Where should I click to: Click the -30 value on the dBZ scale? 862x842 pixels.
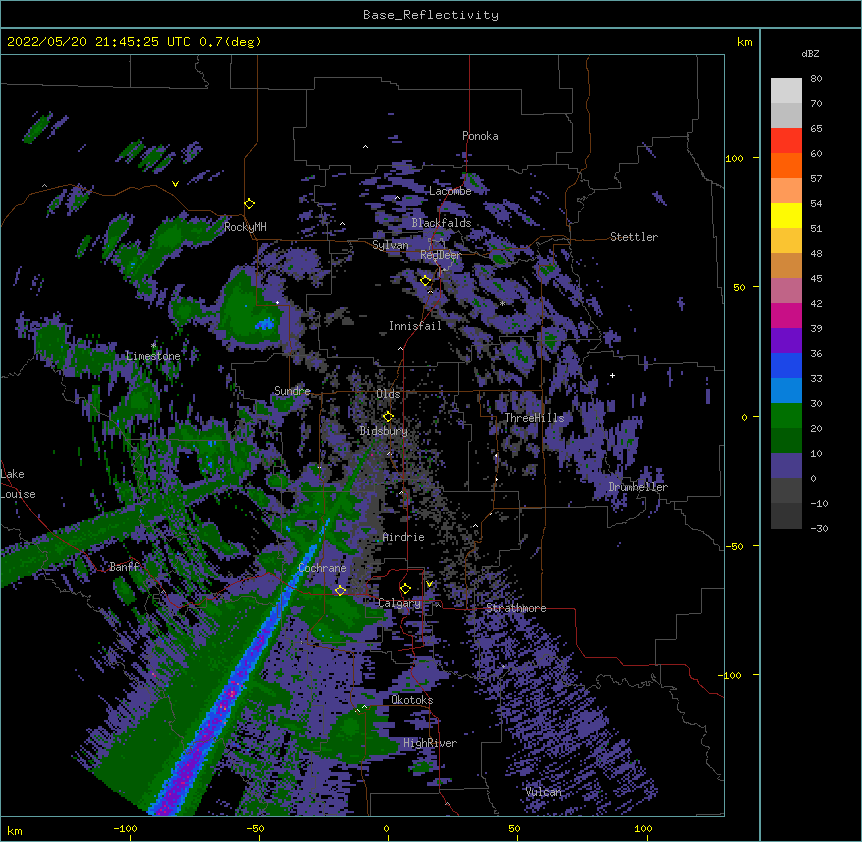[819, 529]
